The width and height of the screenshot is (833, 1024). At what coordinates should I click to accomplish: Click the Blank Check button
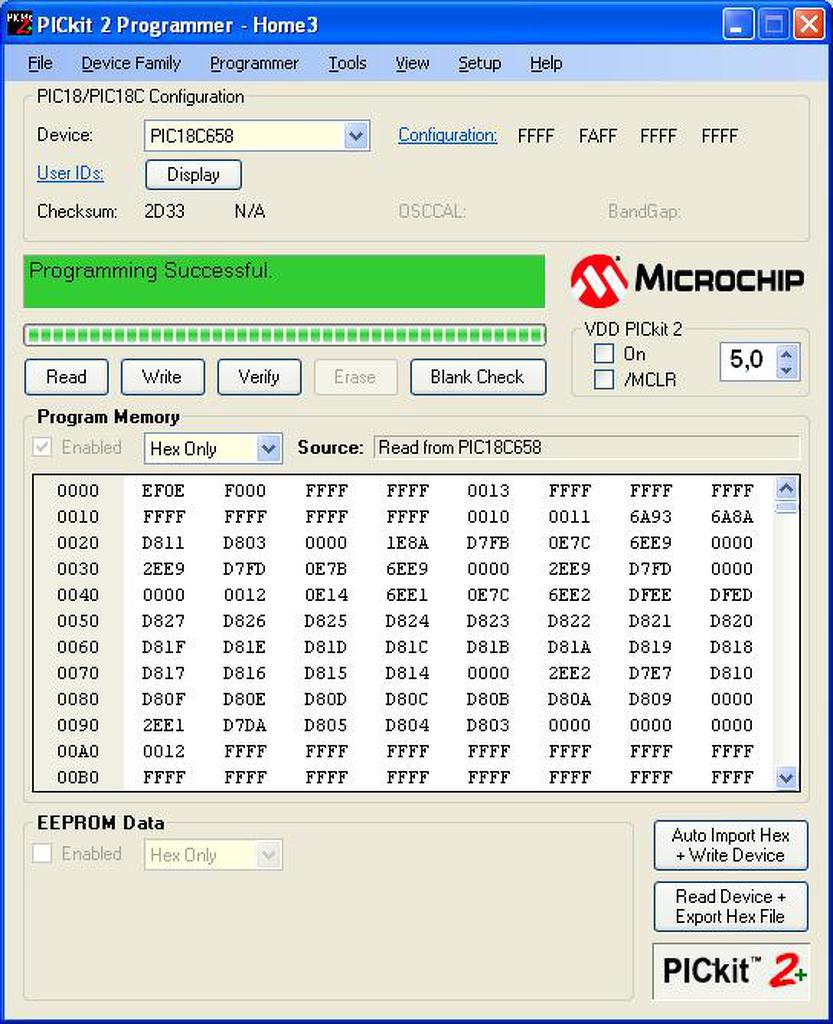coord(478,377)
